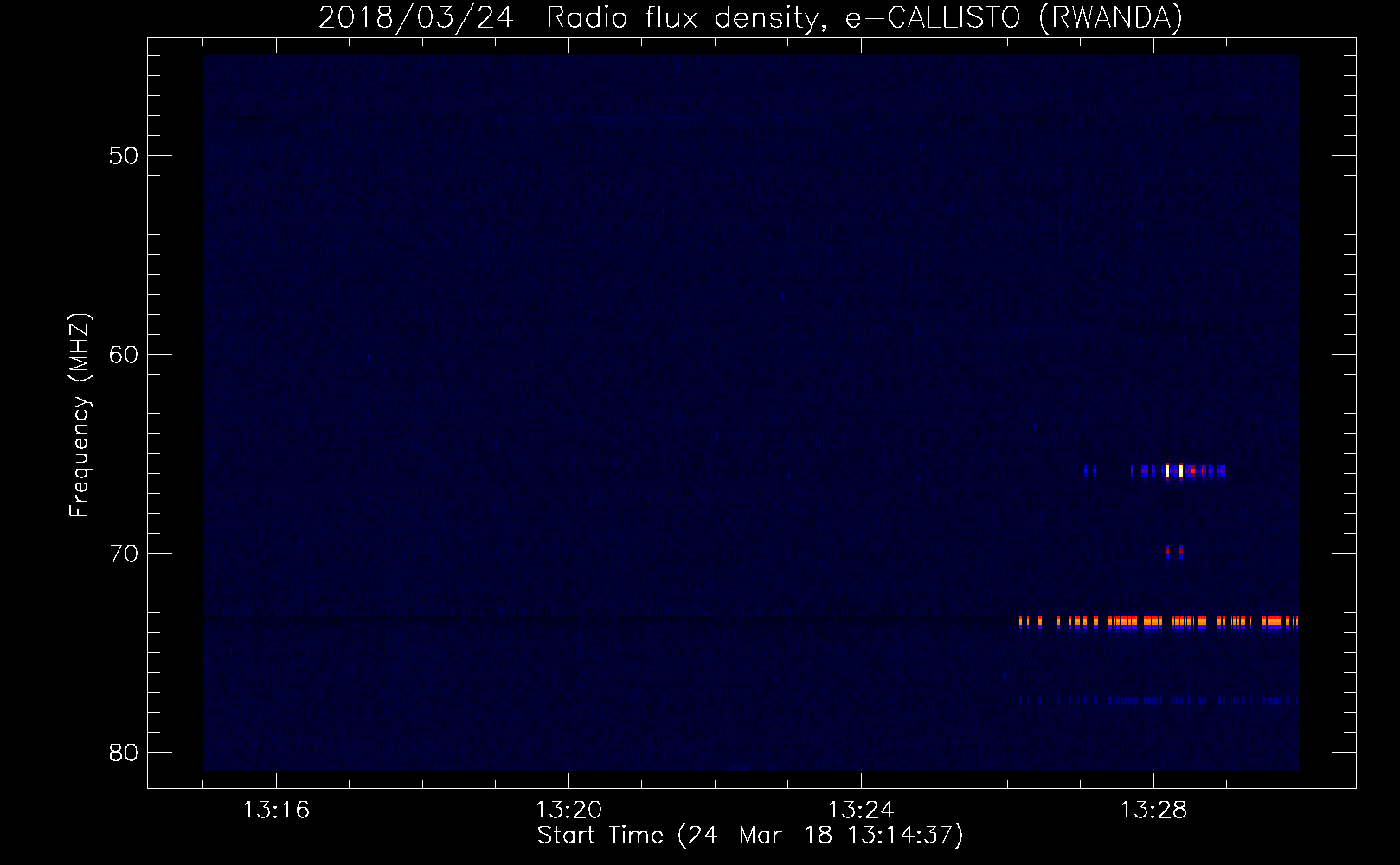Image resolution: width=1400 pixels, height=865 pixels.
Task: Click the 80 frequency tick label
Action: 125,753
